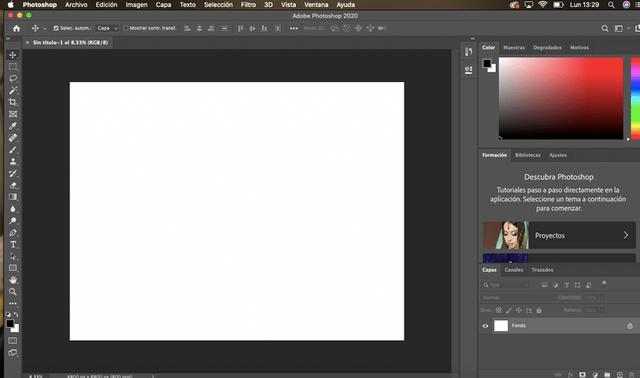Switch to the Muestras tab
640x378 pixels.
tap(514, 47)
